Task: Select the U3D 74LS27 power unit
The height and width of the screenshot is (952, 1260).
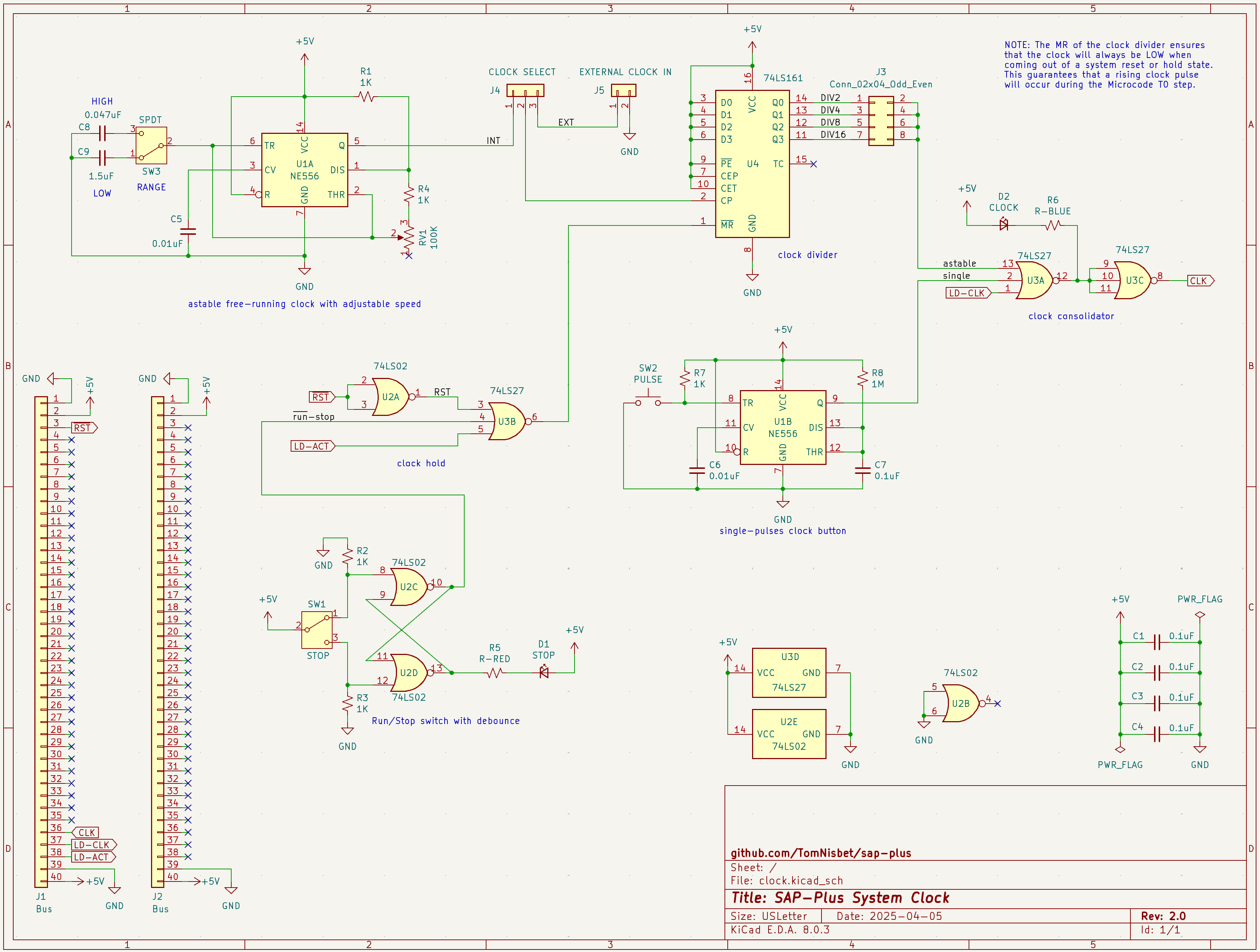Action: tap(789, 672)
